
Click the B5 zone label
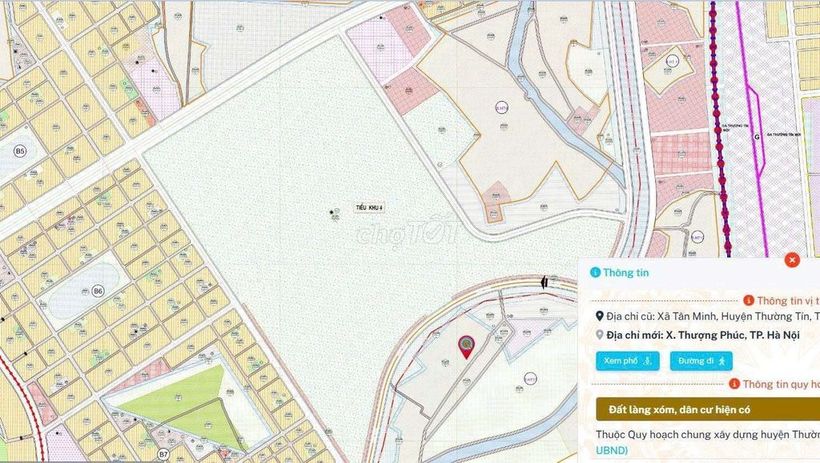[20, 152]
